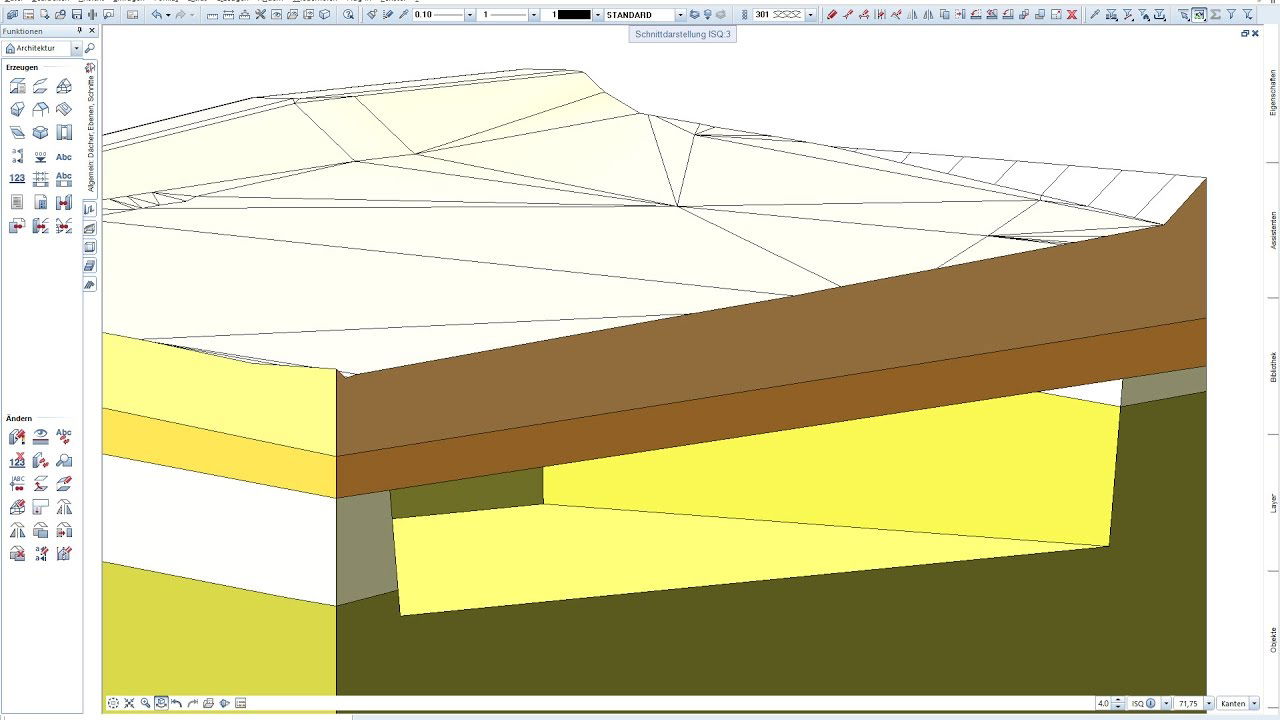Select vertical tab Allgemein: Dächer, Ebenen, Schnitte

[x=90, y=133]
